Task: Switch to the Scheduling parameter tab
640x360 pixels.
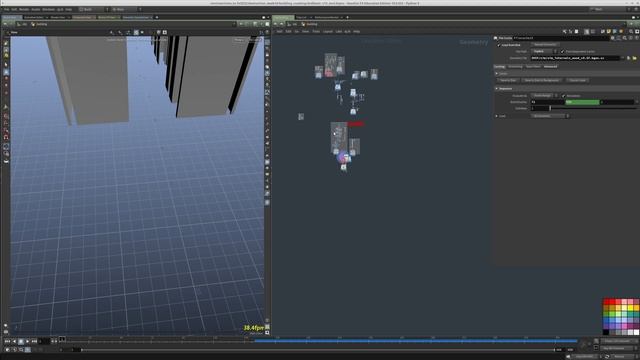Action: (x=515, y=67)
